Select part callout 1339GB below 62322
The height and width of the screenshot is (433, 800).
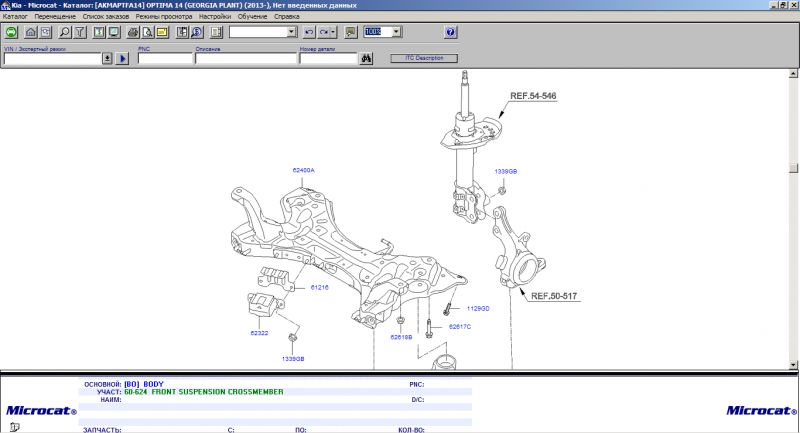pyautogui.click(x=293, y=359)
